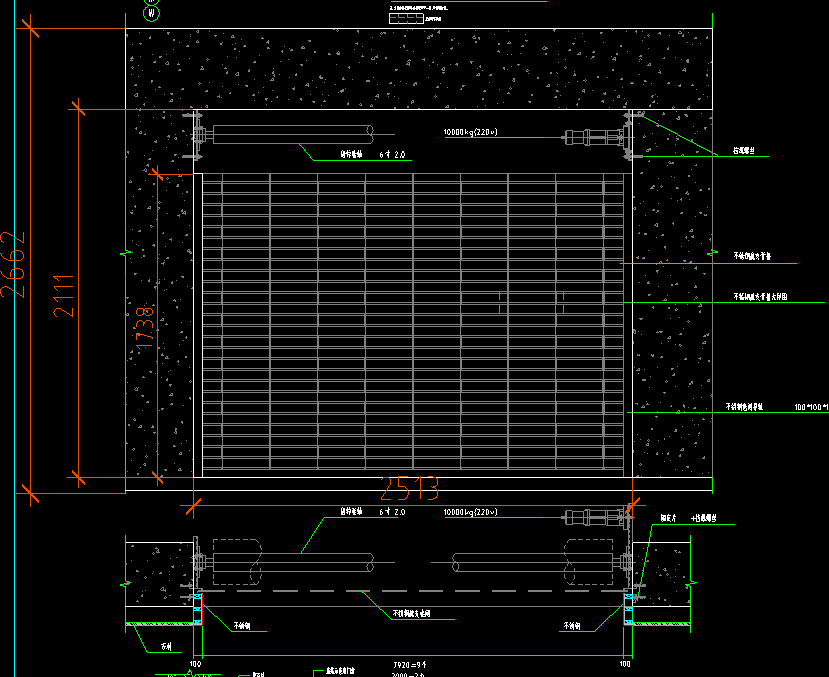Select the green circled axis marker
The height and width of the screenshot is (677, 829).
click(151, 12)
